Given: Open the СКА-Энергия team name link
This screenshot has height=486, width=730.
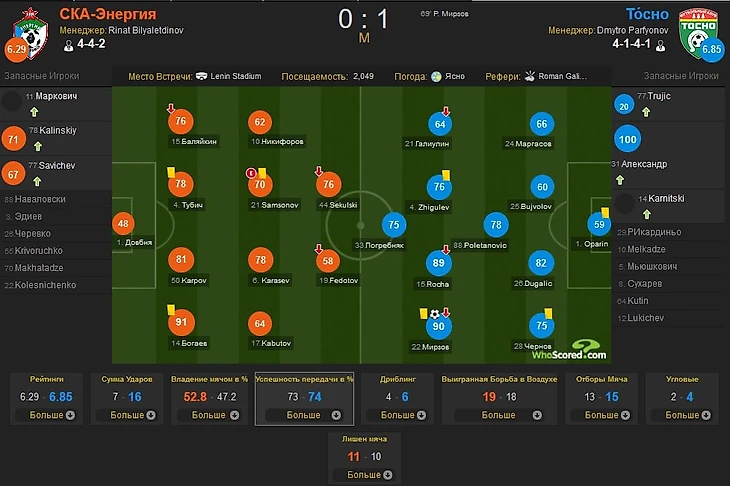Looking at the screenshot, I should pos(108,14).
